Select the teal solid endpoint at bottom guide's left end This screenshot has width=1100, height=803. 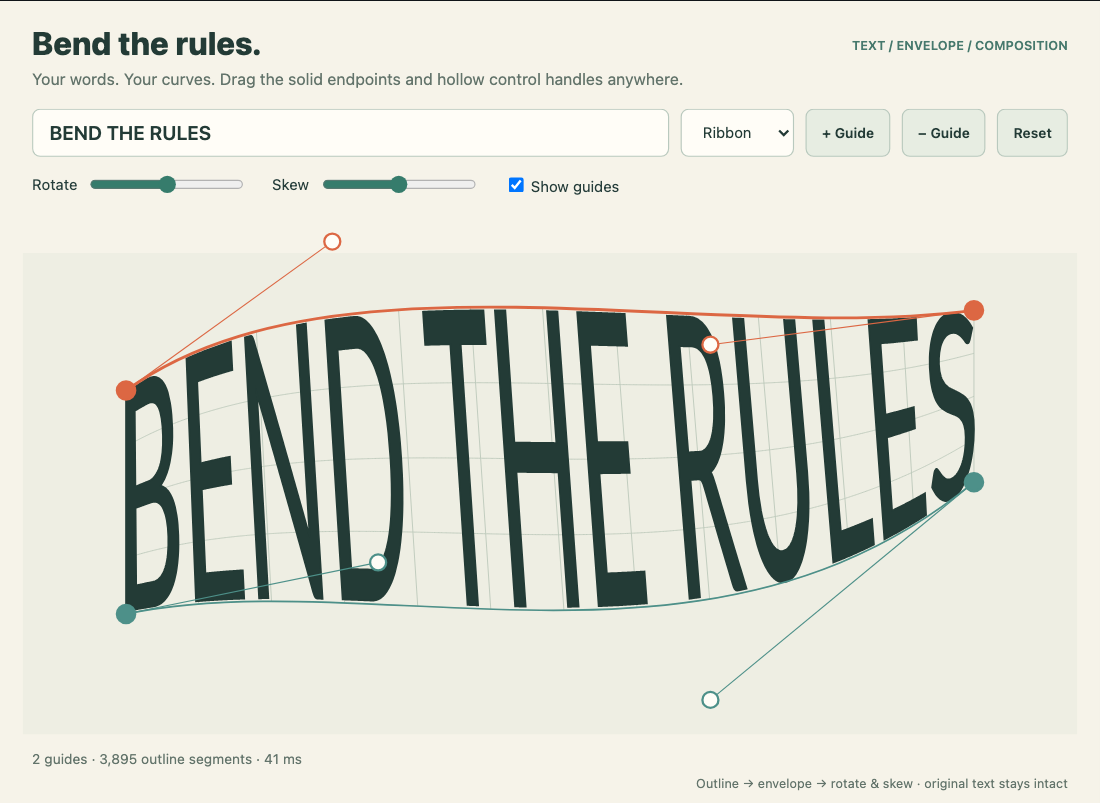tap(126, 614)
